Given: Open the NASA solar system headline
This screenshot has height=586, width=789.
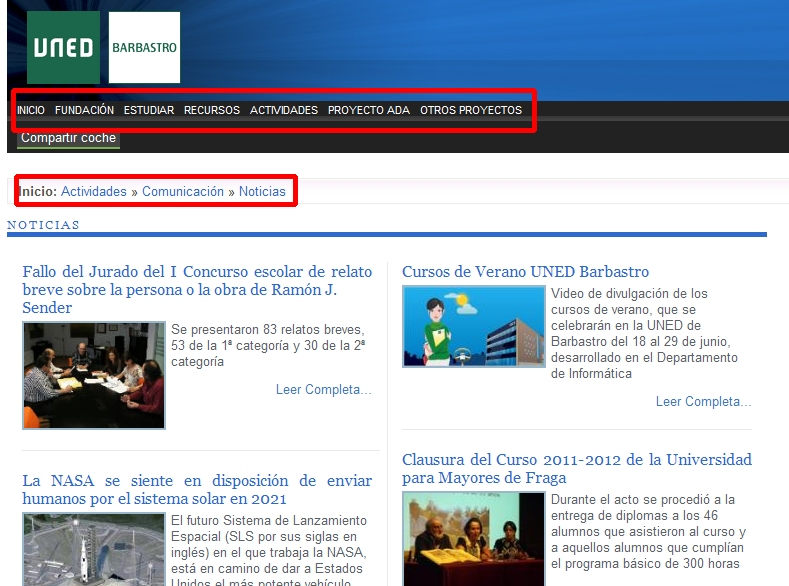Looking at the screenshot, I should [x=196, y=489].
